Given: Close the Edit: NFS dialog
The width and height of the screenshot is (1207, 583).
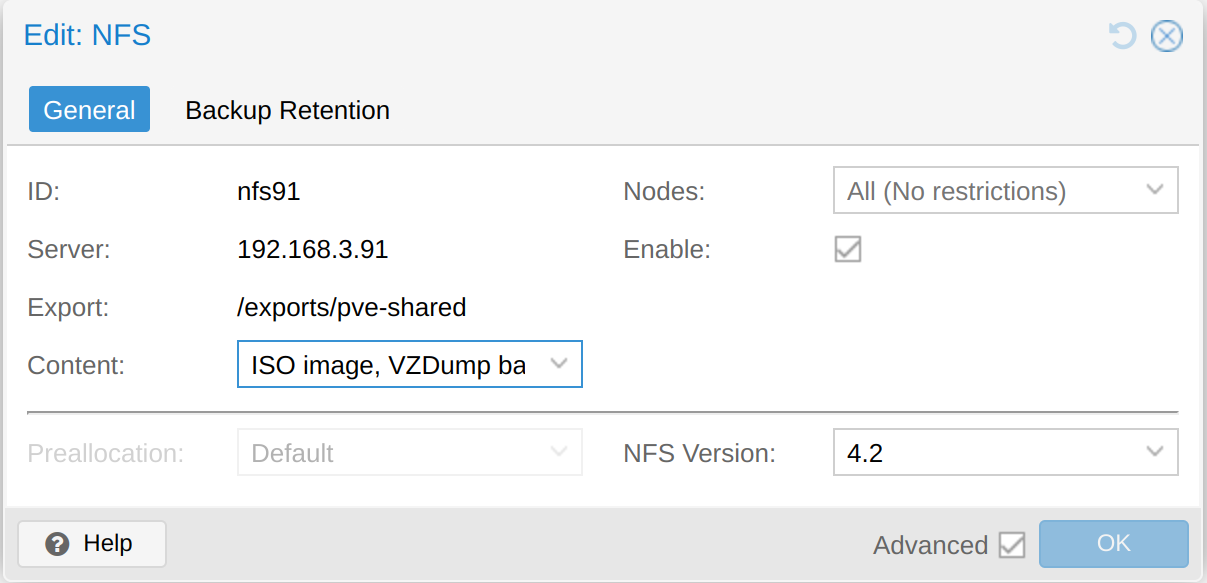Looking at the screenshot, I should [x=1166, y=37].
